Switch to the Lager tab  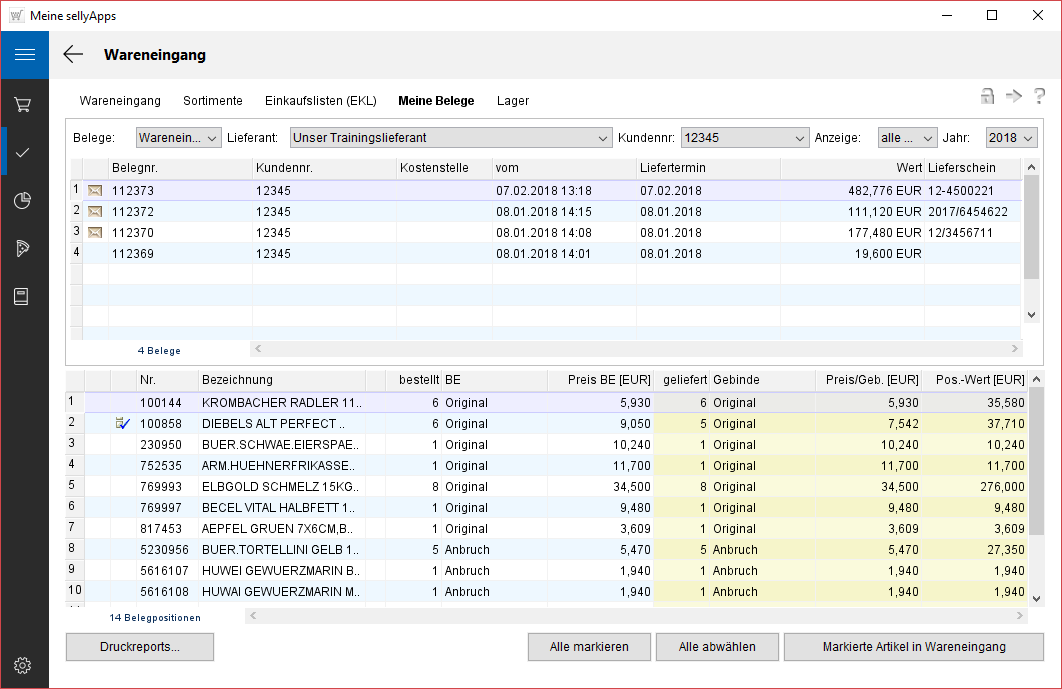pyautogui.click(x=513, y=101)
